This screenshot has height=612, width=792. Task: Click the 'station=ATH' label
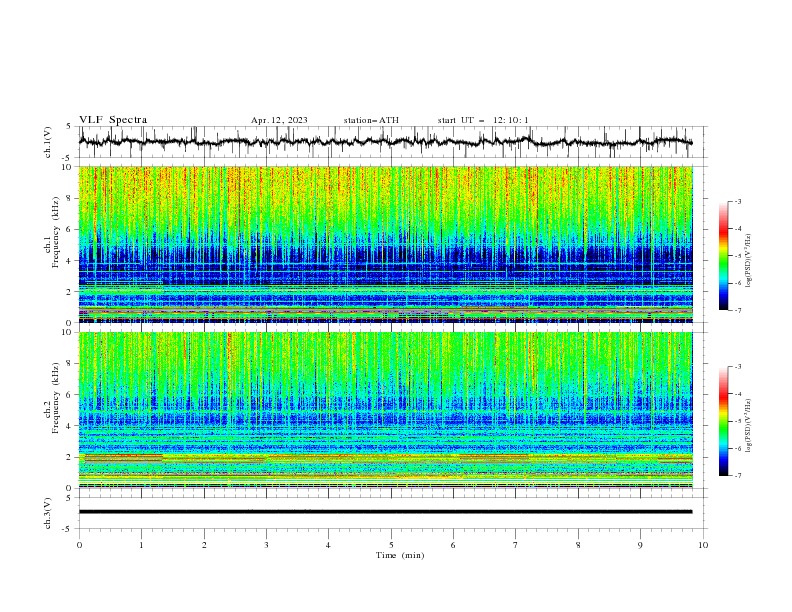(x=371, y=120)
